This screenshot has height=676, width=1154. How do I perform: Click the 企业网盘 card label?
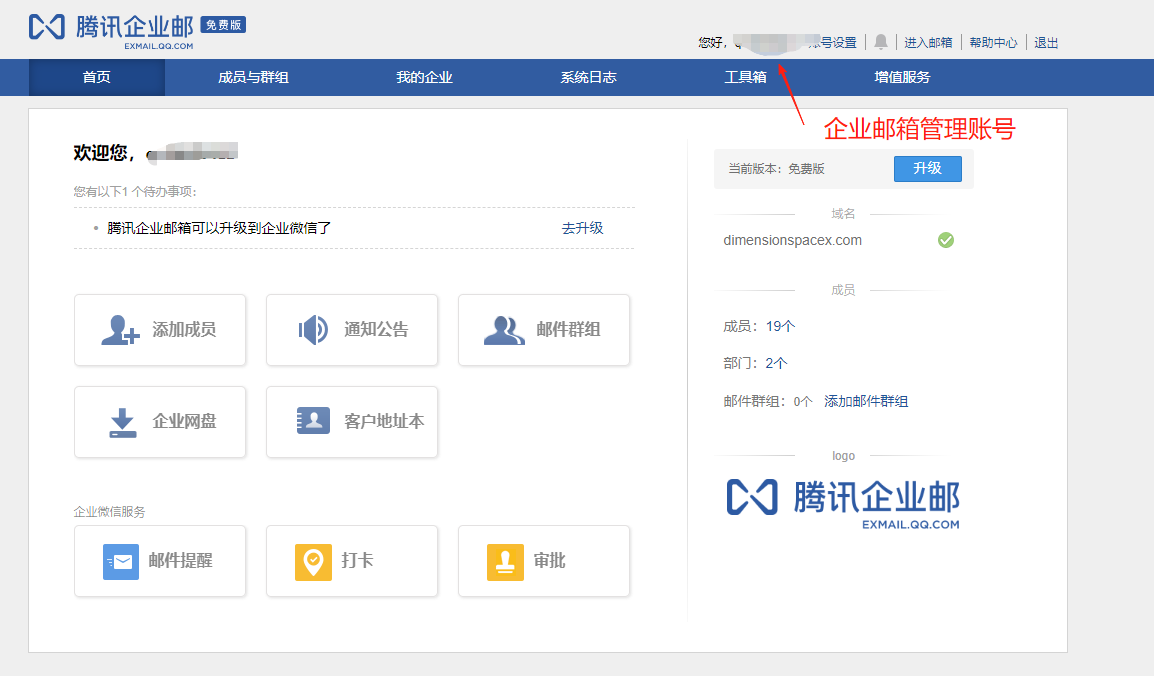pyautogui.click(x=184, y=421)
